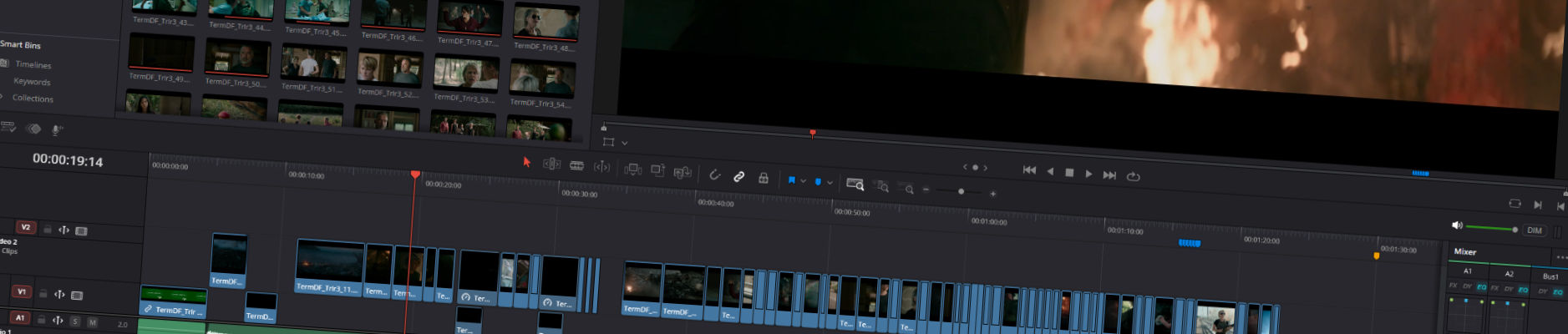Toggle timeline Snapping magnet
This screenshot has width=1568, height=334.
[x=714, y=175]
